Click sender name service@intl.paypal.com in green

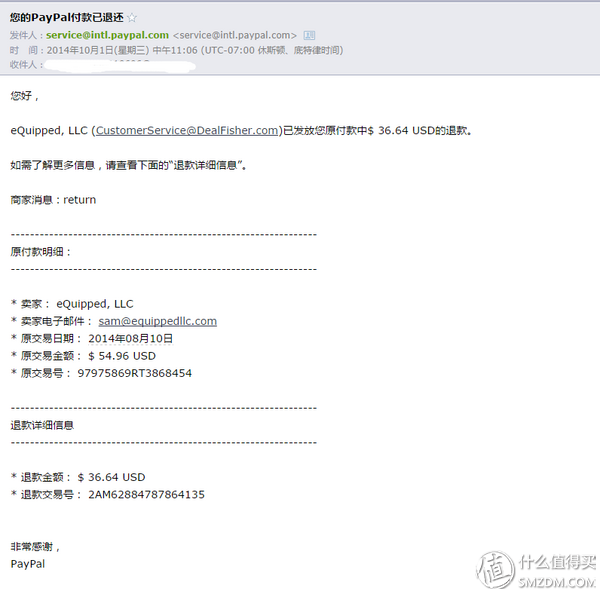click(107, 35)
